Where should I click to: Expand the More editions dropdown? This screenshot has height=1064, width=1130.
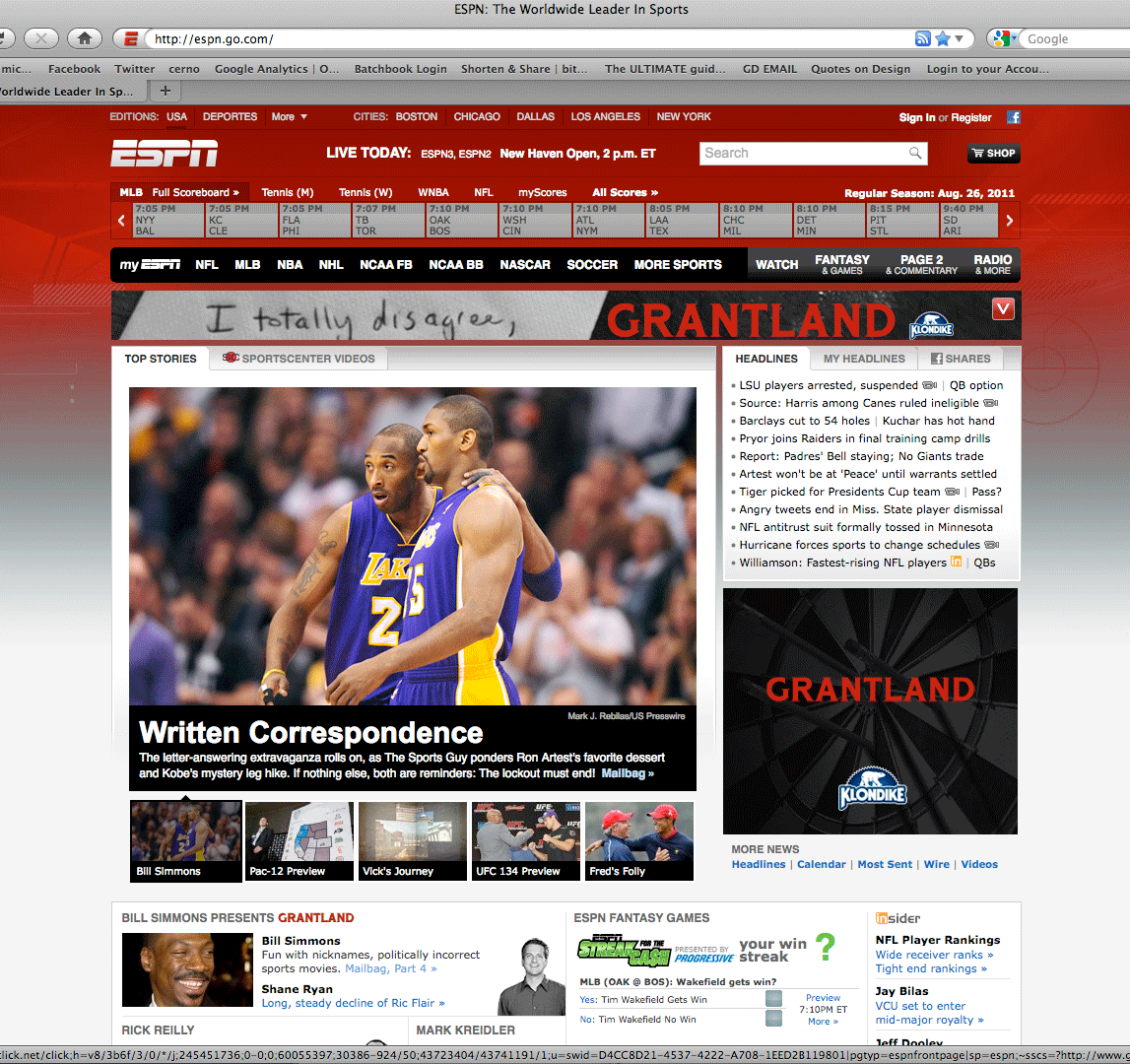[289, 117]
